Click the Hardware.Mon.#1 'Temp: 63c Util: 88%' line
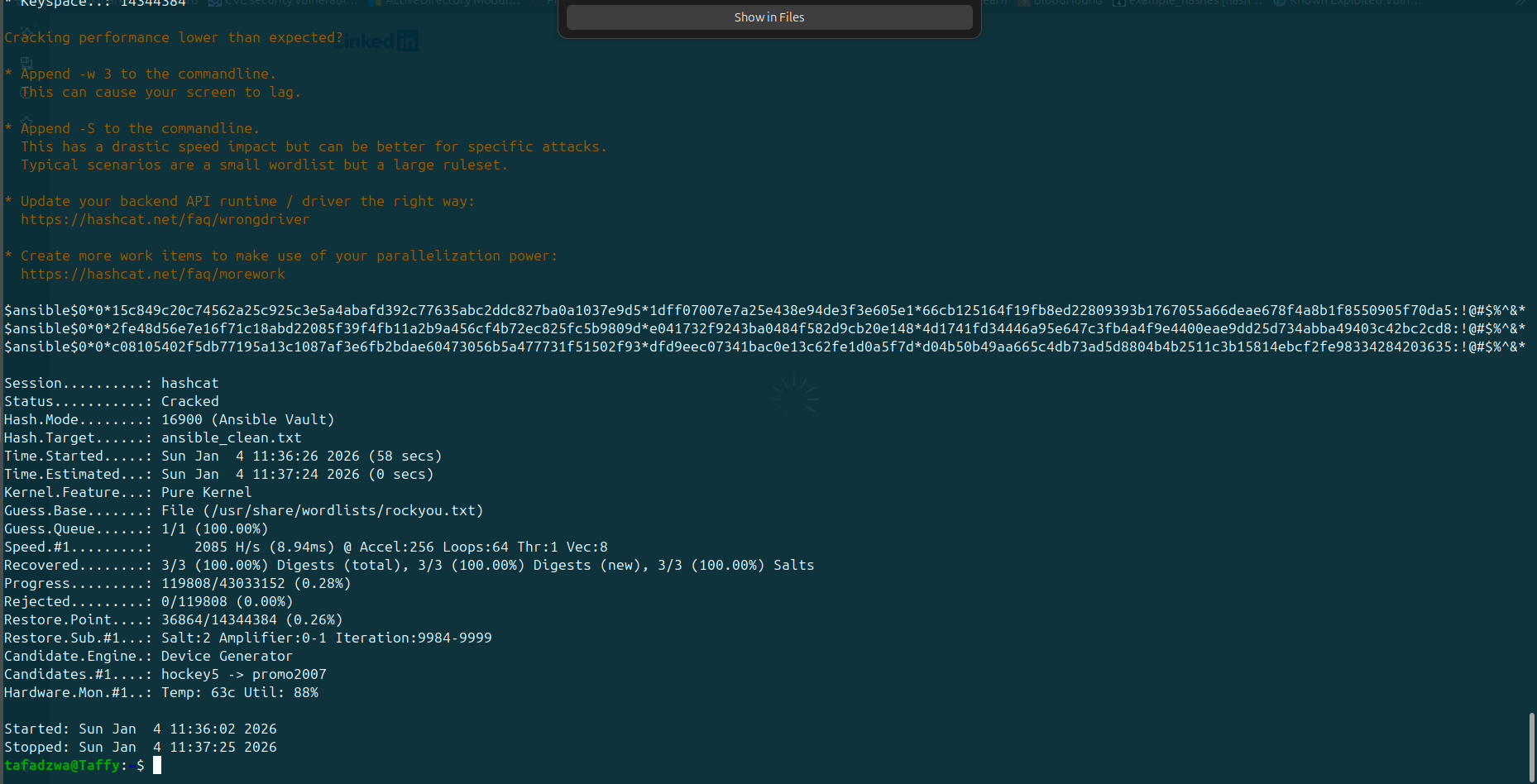The height and width of the screenshot is (784, 1537). 161,693
